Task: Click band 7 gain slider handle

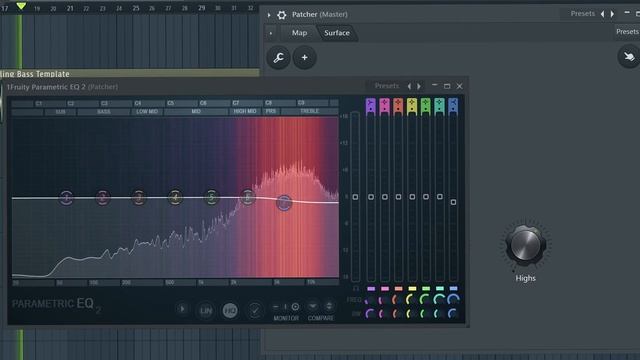Action: 453,202
